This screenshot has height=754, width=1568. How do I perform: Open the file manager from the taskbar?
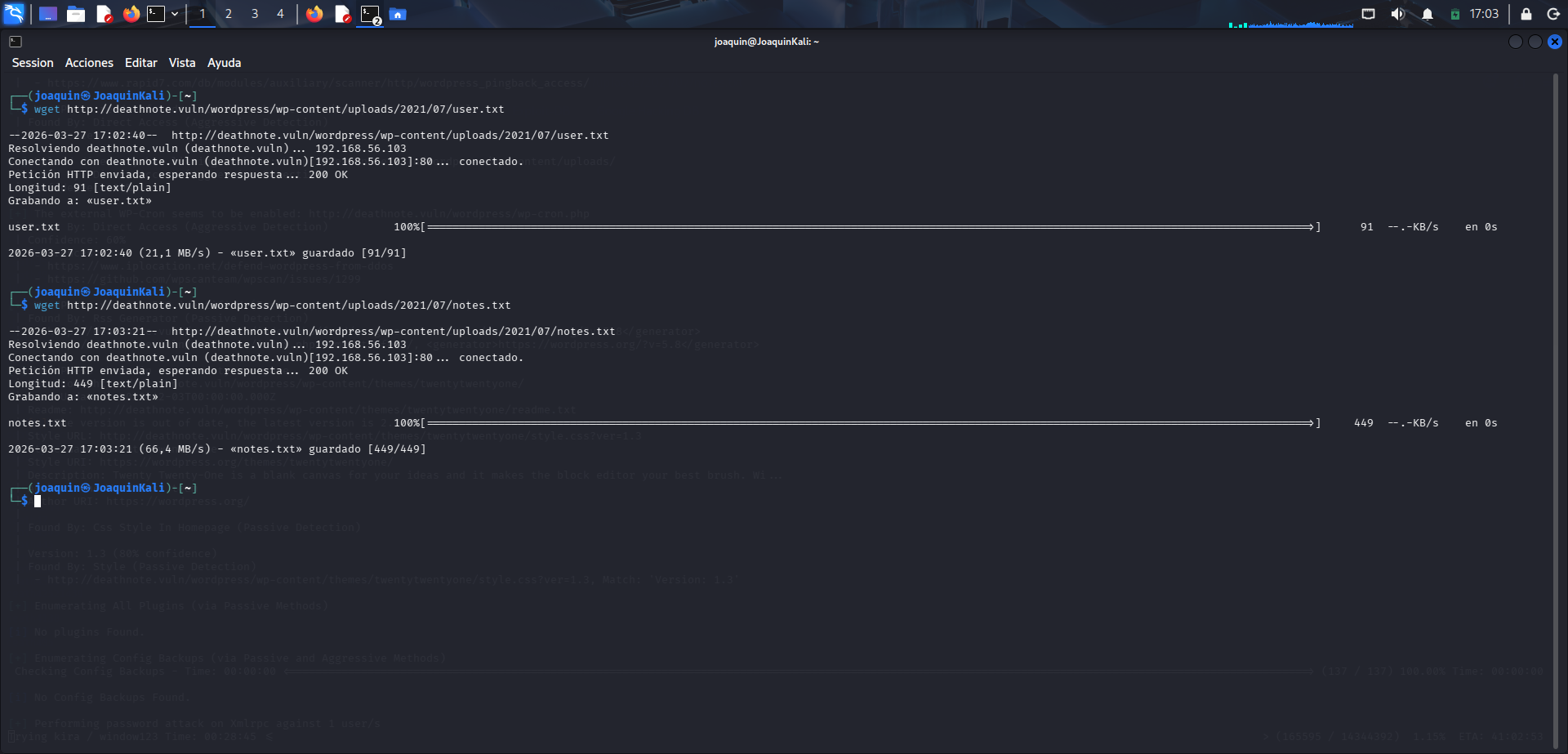coord(76,14)
